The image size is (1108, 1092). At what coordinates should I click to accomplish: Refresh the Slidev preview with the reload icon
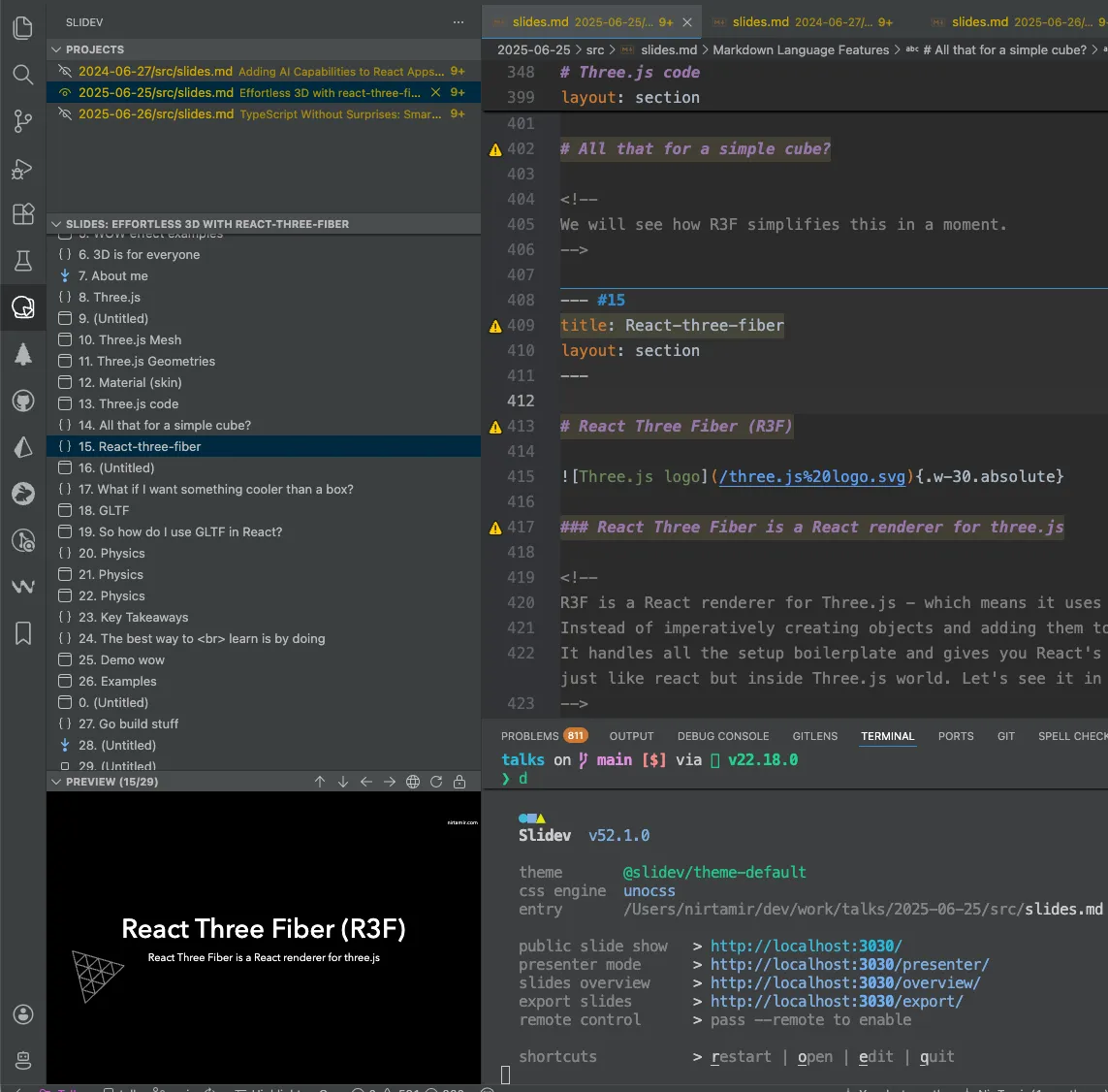[x=435, y=781]
